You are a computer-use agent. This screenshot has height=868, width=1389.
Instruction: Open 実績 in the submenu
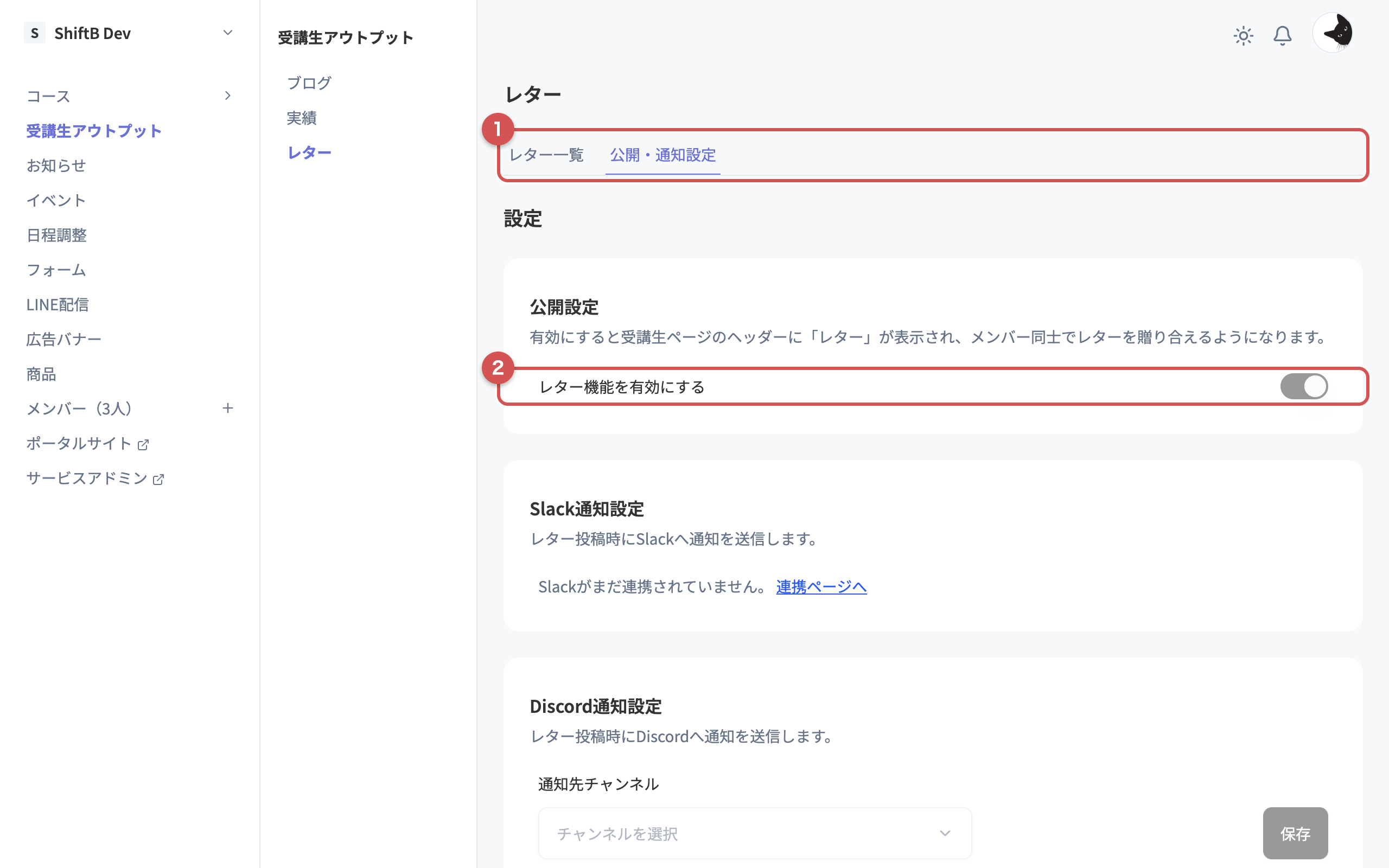[301, 118]
